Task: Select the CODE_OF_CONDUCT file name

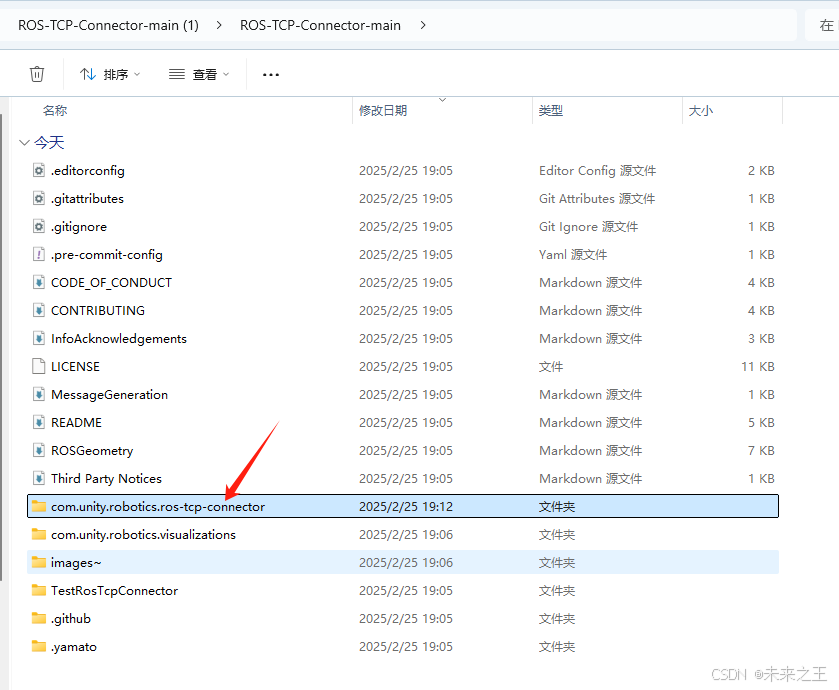Action: [x=111, y=282]
